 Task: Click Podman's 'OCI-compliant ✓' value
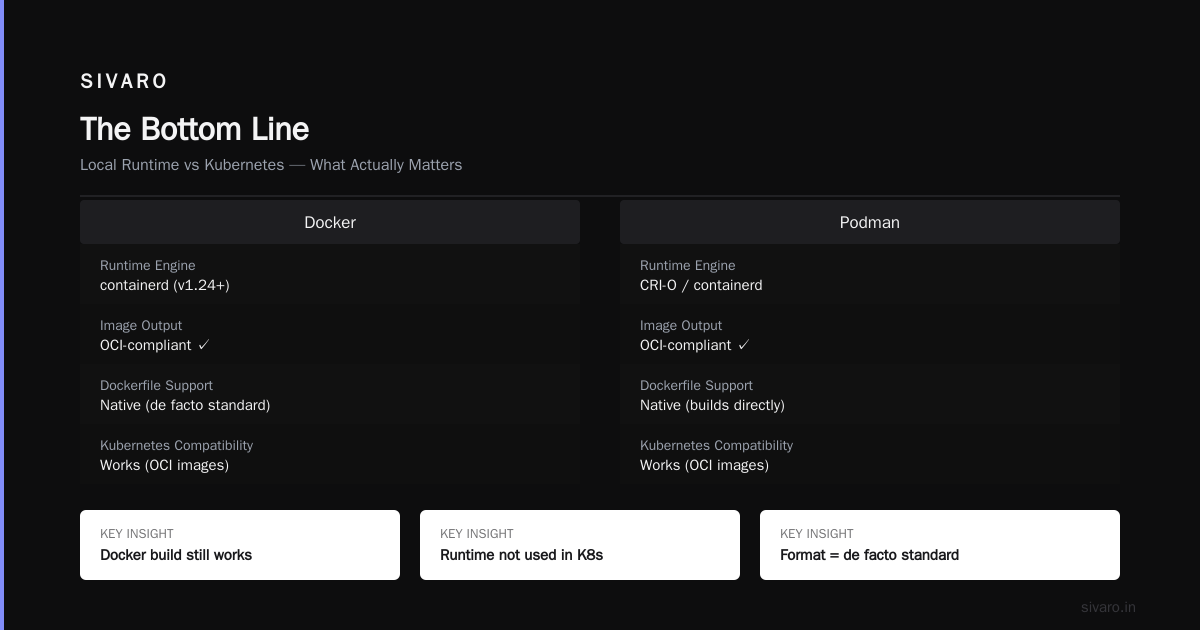pos(695,345)
